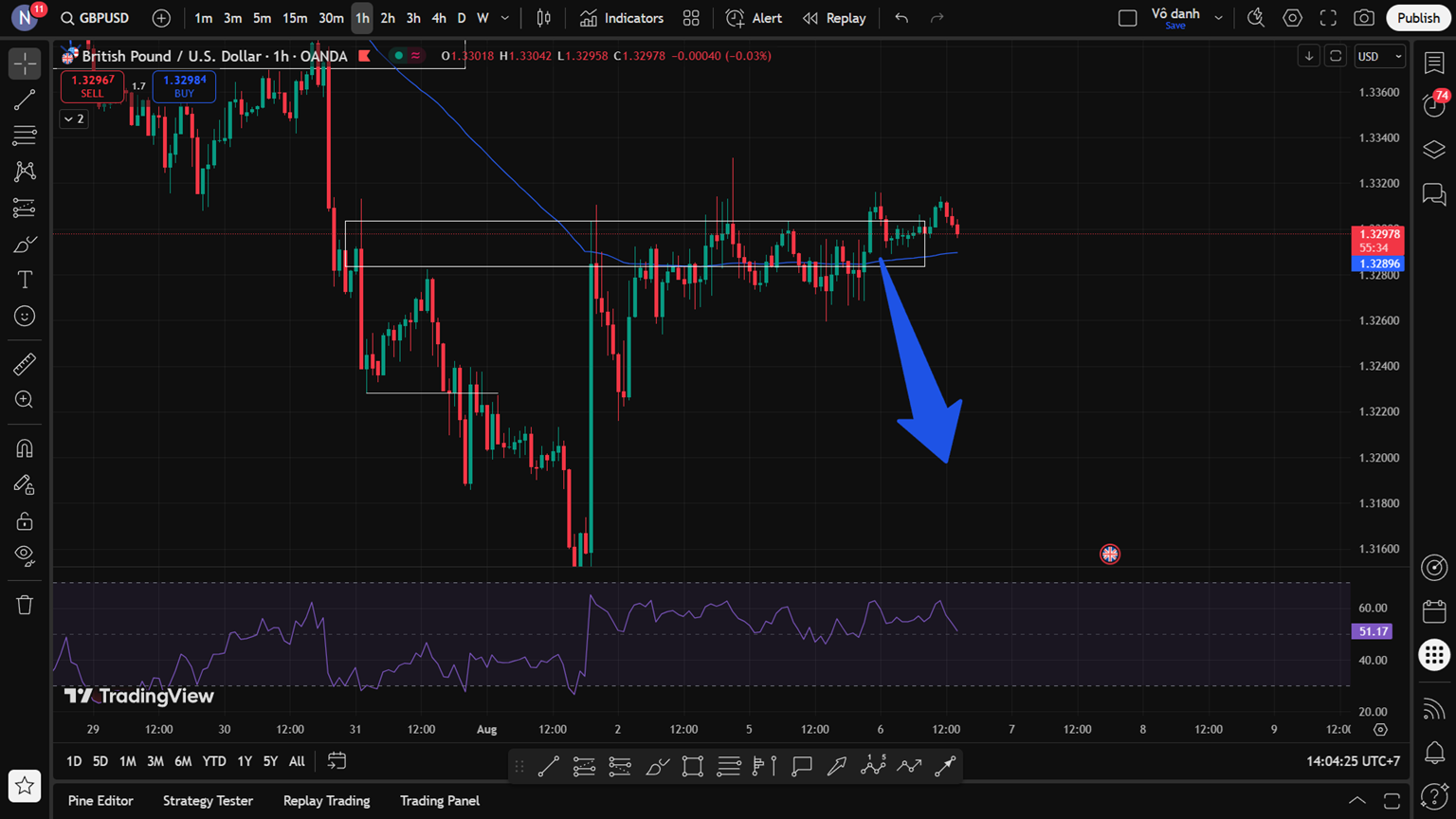1456x819 pixels.
Task: Open the layout setup square icon
Action: tap(1127, 18)
